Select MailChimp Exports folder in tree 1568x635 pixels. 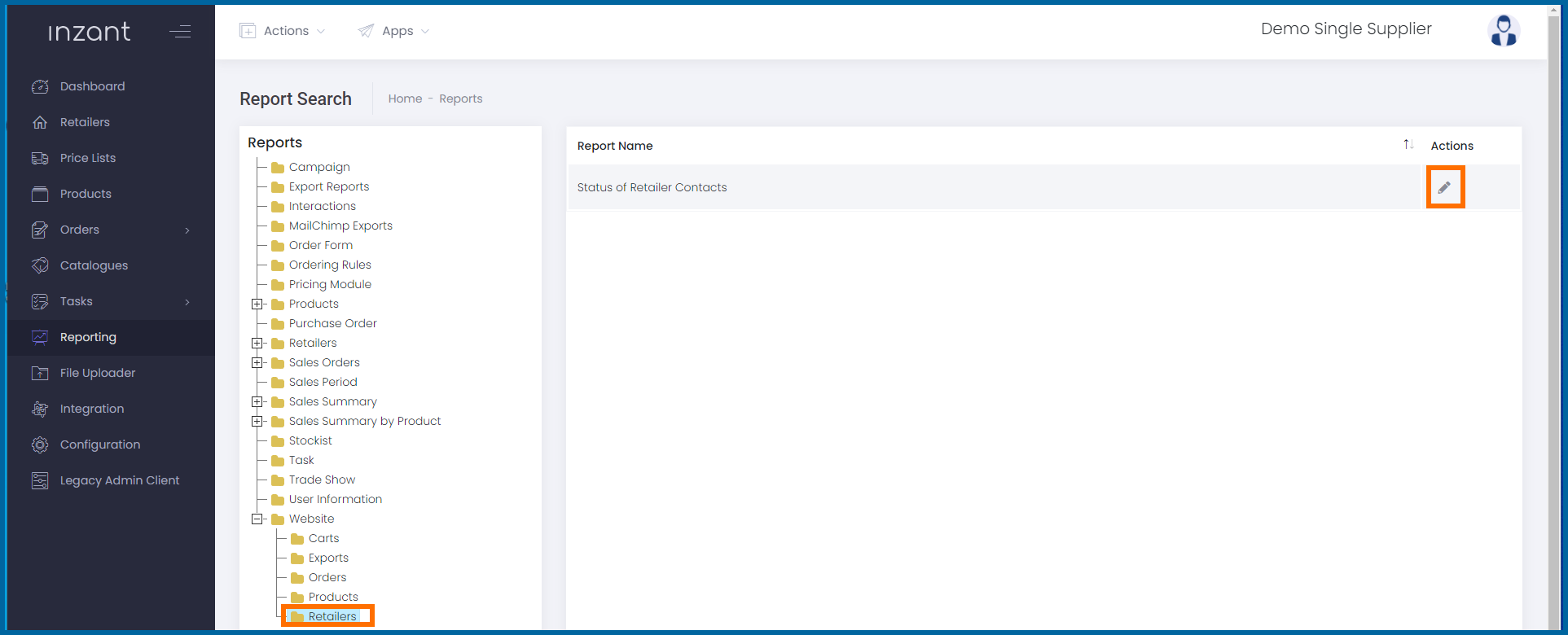(x=340, y=226)
